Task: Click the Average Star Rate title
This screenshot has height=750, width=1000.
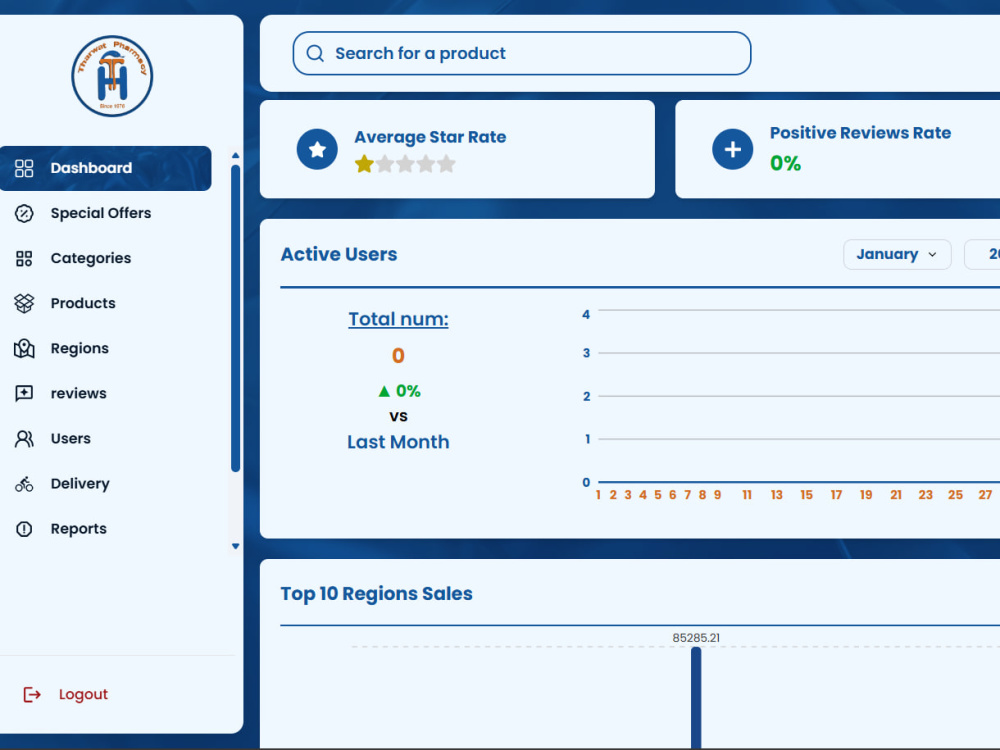Action: [x=430, y=137]
